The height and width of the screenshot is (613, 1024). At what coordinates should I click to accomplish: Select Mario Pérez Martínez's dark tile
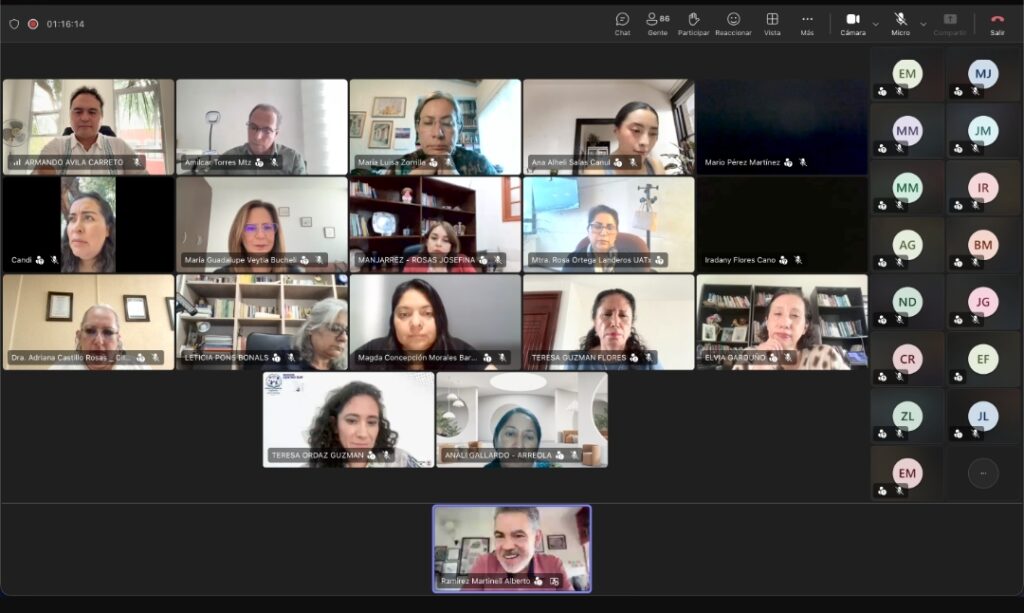tap(782, 127)
